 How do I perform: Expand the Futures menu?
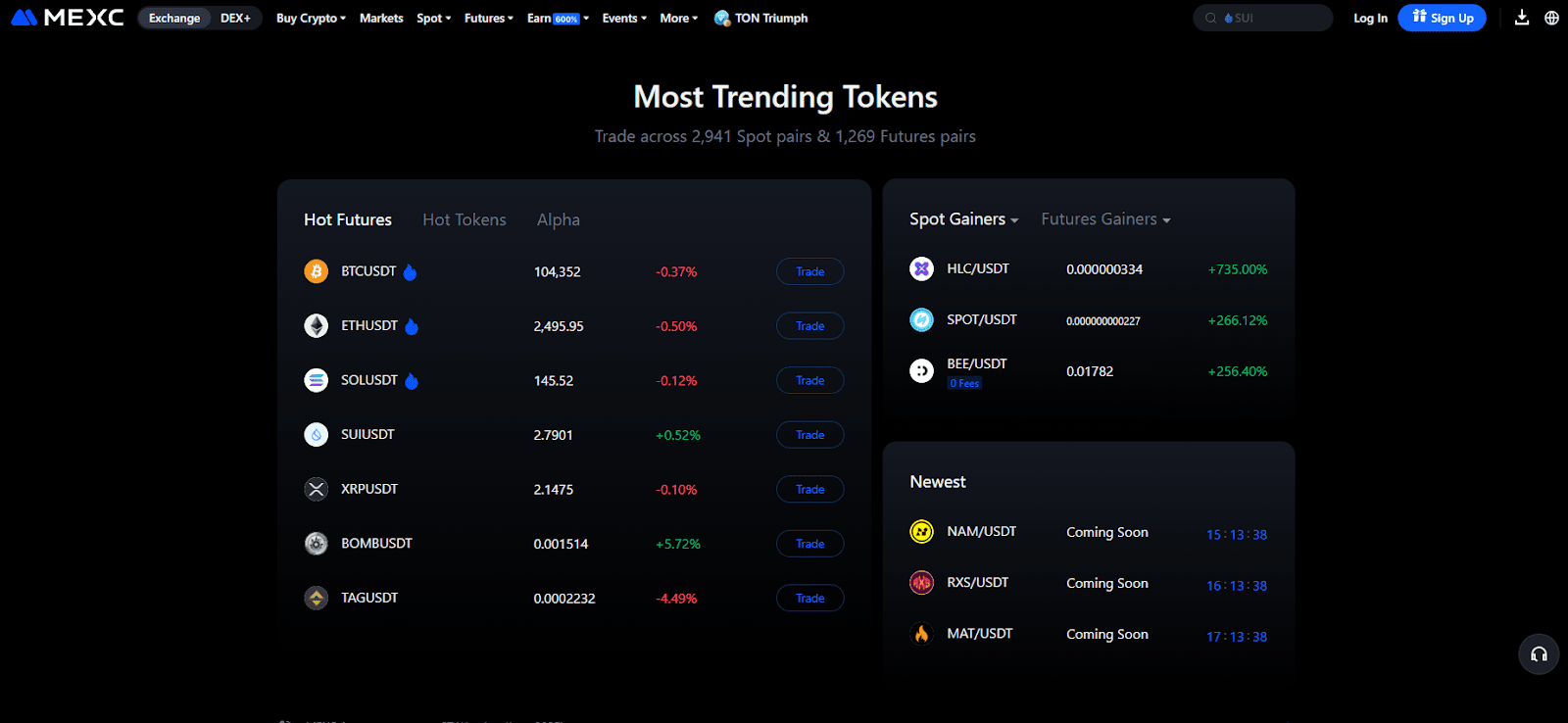488,18
